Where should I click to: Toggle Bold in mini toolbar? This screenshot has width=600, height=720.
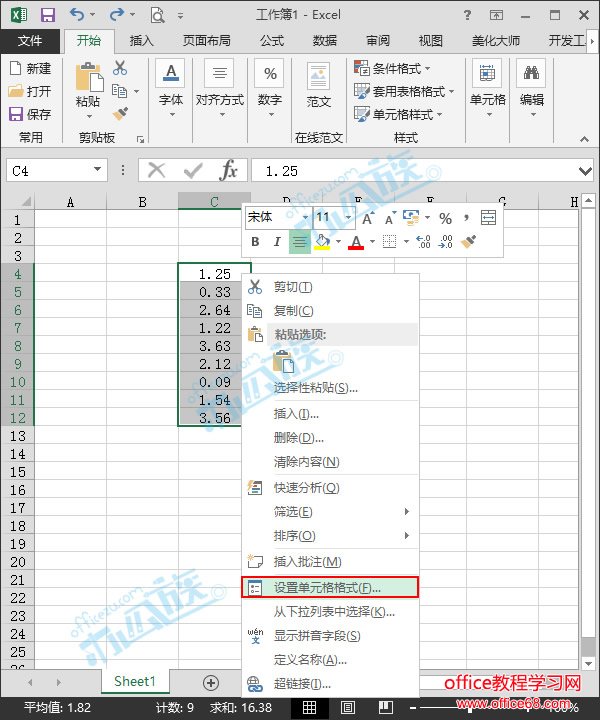pos(255,242)
